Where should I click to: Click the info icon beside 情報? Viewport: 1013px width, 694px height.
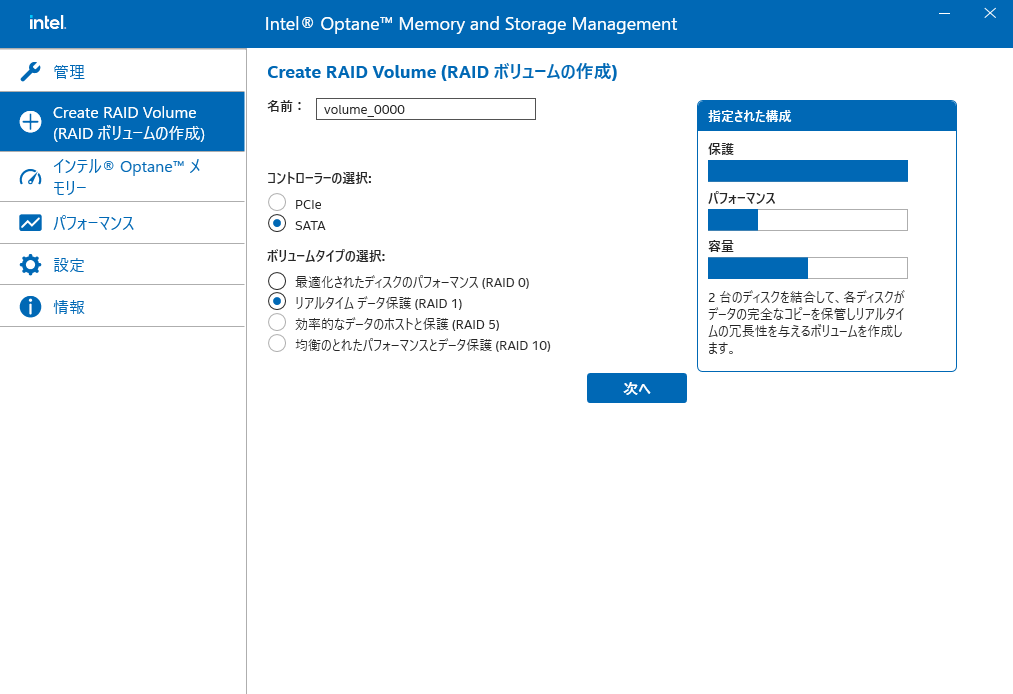tap(30, 307)
